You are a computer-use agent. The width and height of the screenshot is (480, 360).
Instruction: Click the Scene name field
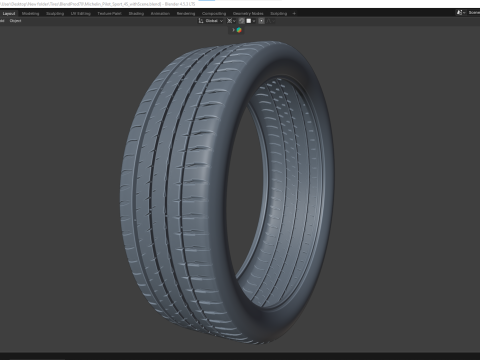[474, 13]
